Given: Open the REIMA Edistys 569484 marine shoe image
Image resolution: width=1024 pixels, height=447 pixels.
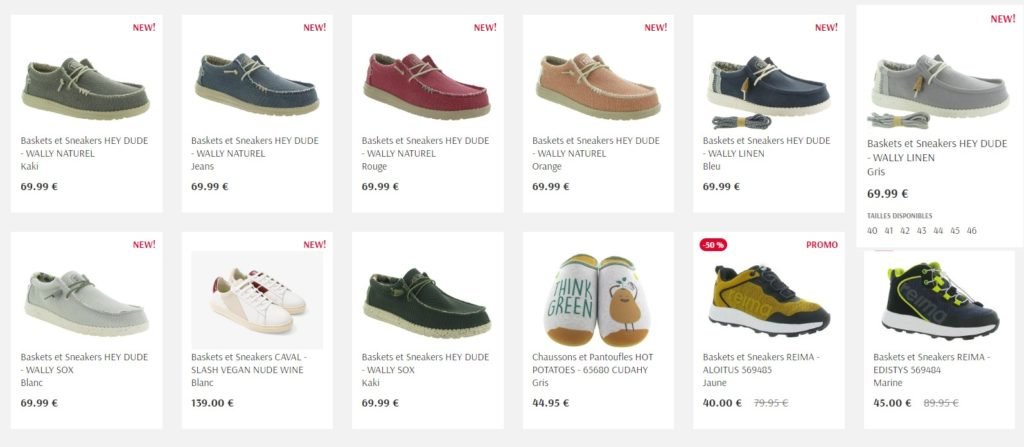Looking at the screenshot, I should coord(940,300).
